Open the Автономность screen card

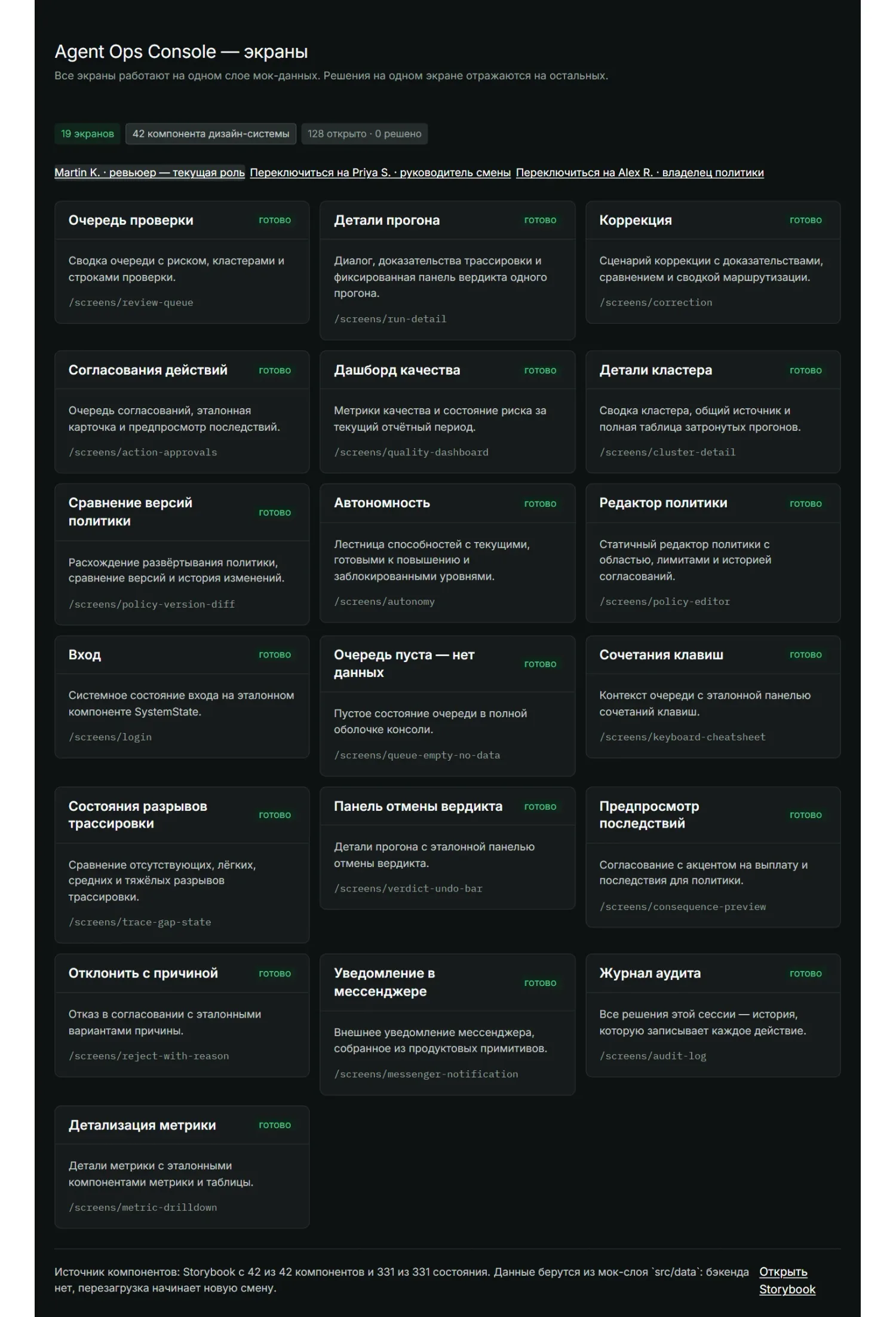447,553
